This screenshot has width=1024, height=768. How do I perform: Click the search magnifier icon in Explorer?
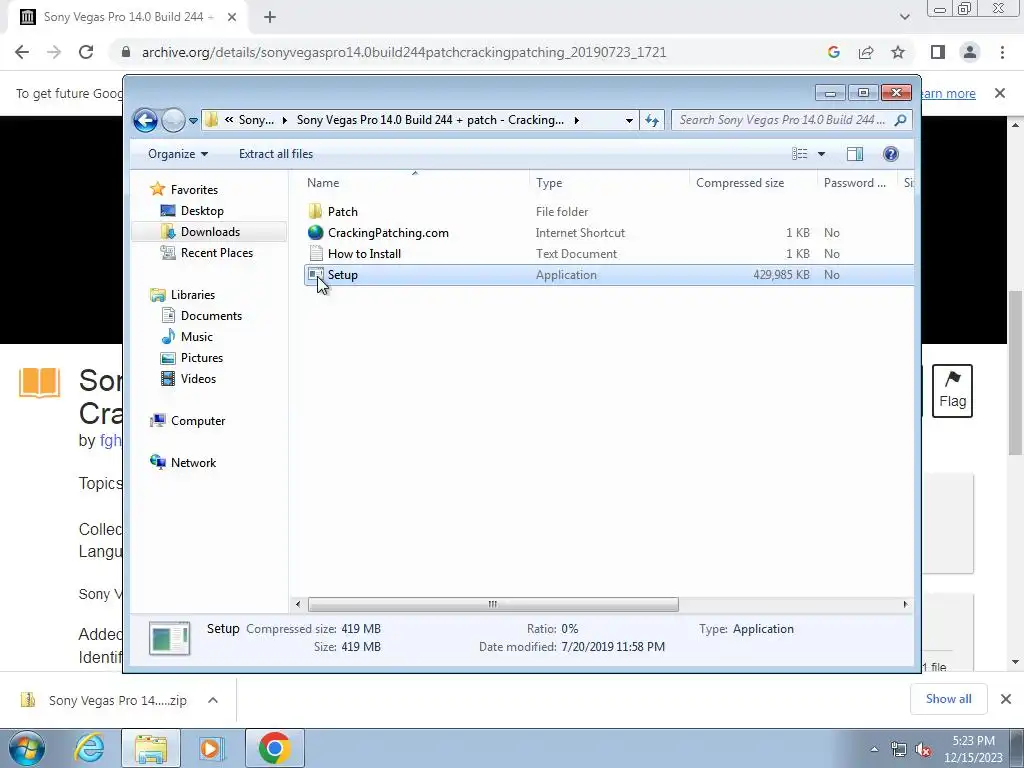[901, 120]
